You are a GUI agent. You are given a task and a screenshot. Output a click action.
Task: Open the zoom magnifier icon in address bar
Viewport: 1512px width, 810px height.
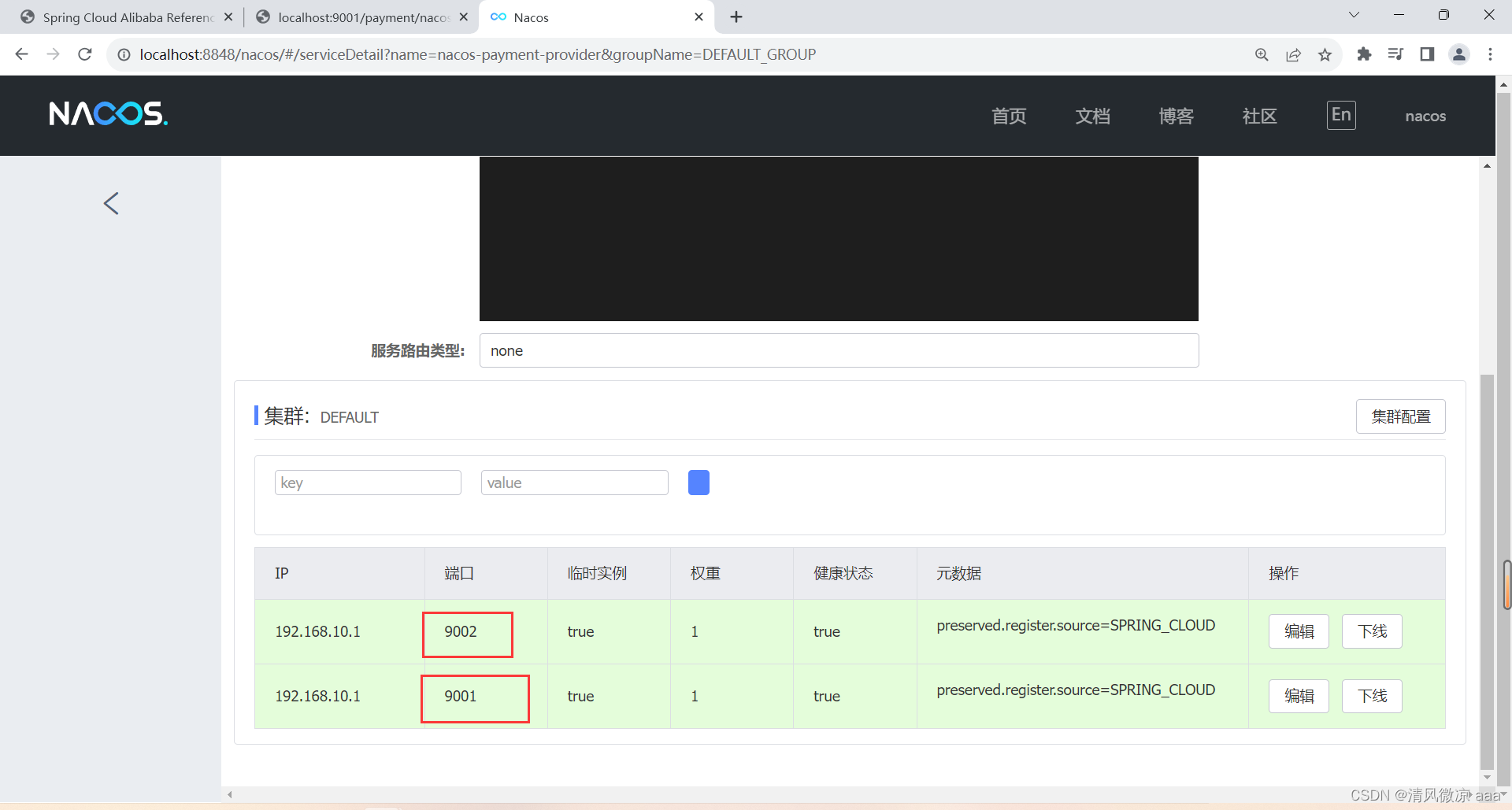pos(1262,54)
